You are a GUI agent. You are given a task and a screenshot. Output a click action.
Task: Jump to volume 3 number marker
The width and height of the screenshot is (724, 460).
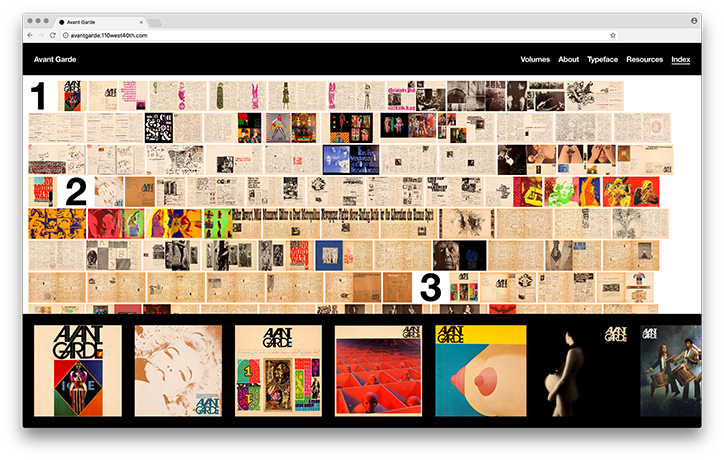pyautogui.click(x=430, y=287)
